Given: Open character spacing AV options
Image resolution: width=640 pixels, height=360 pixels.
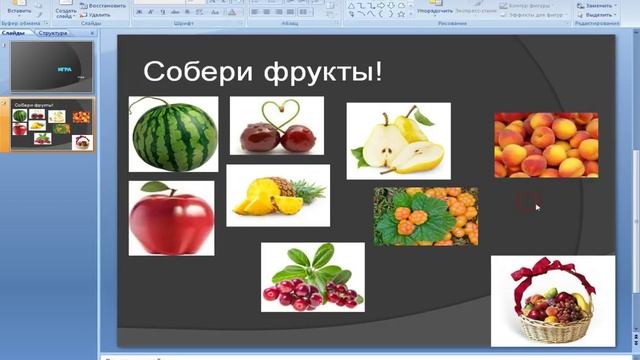Looking at the screenshot, I should 199,12.
